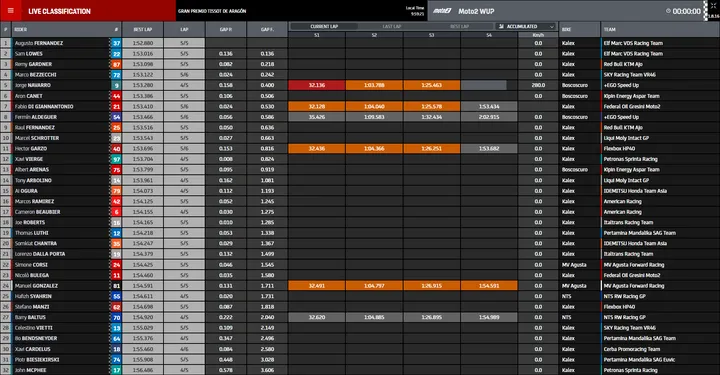Click the LAP column header

184,29
